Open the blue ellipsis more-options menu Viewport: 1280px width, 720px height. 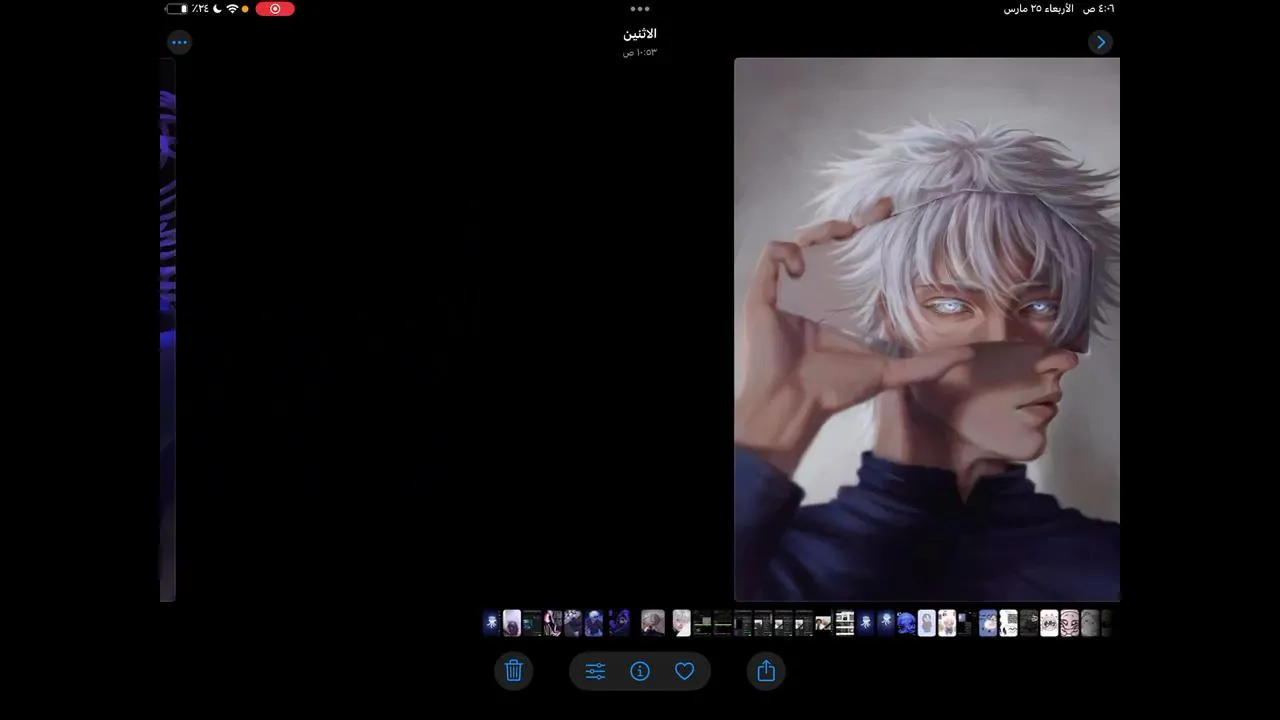(x=179, y=42)
